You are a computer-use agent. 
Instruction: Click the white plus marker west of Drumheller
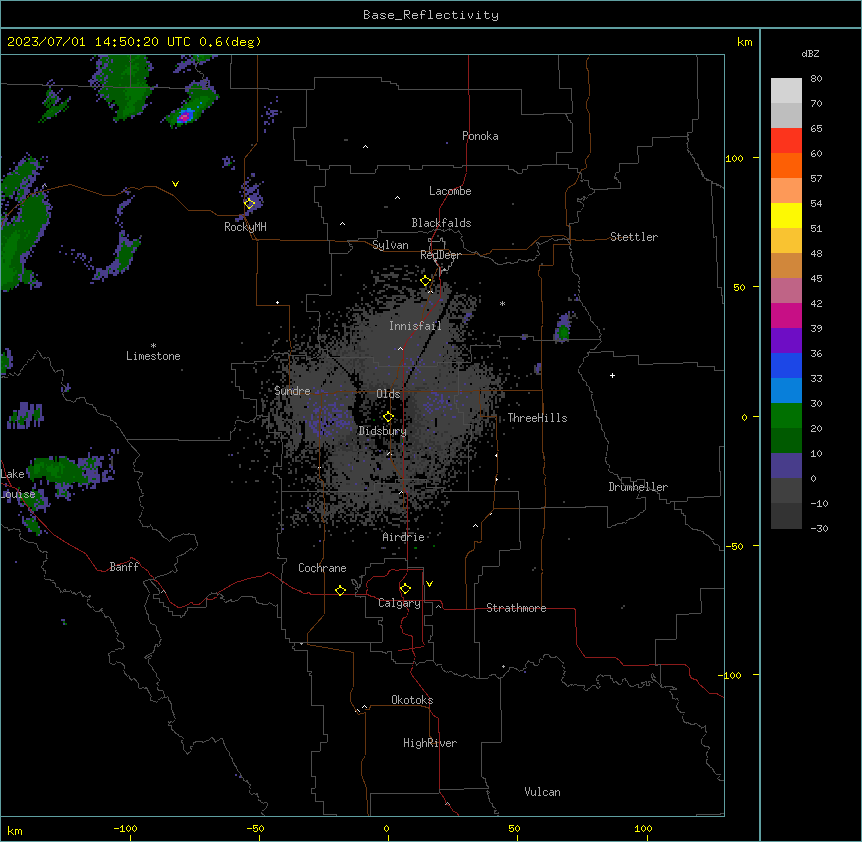click(x=612, y=375)
